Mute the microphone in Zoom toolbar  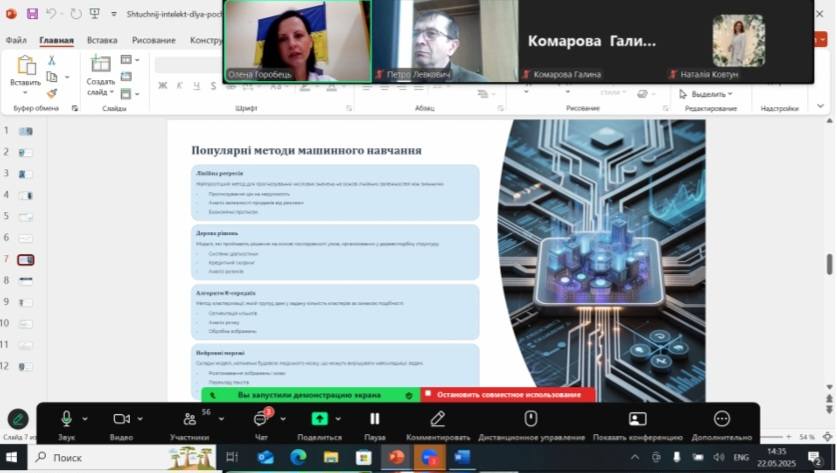coord(66,419)
